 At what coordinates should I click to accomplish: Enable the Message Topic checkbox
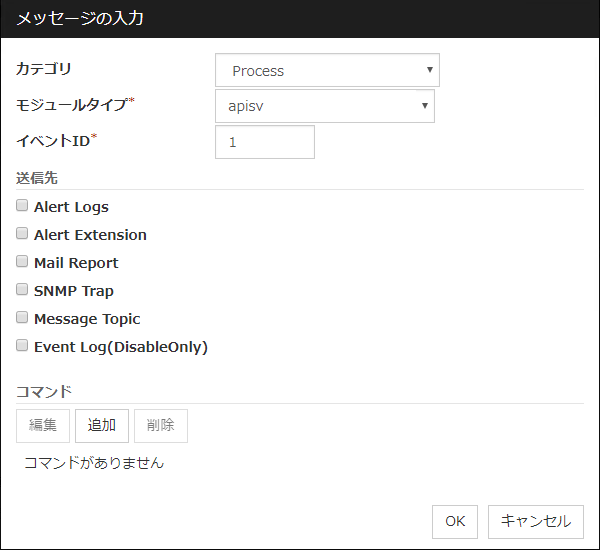pyautogui.click(x=22, y=318)
